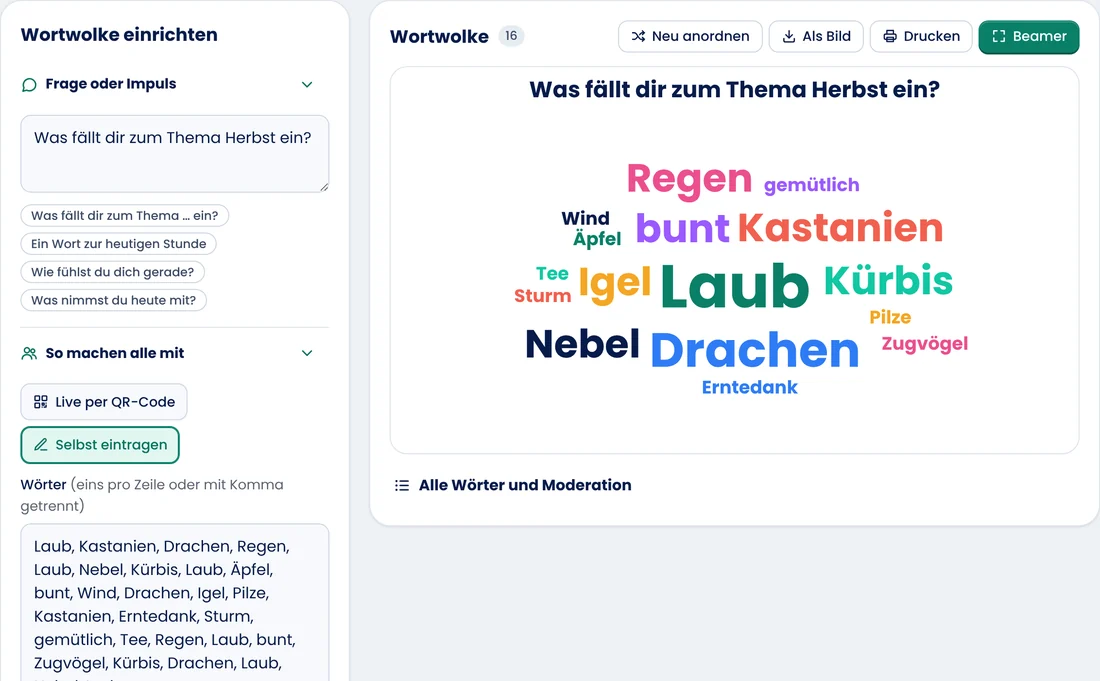Click into the question text field

tap(175, 154)
